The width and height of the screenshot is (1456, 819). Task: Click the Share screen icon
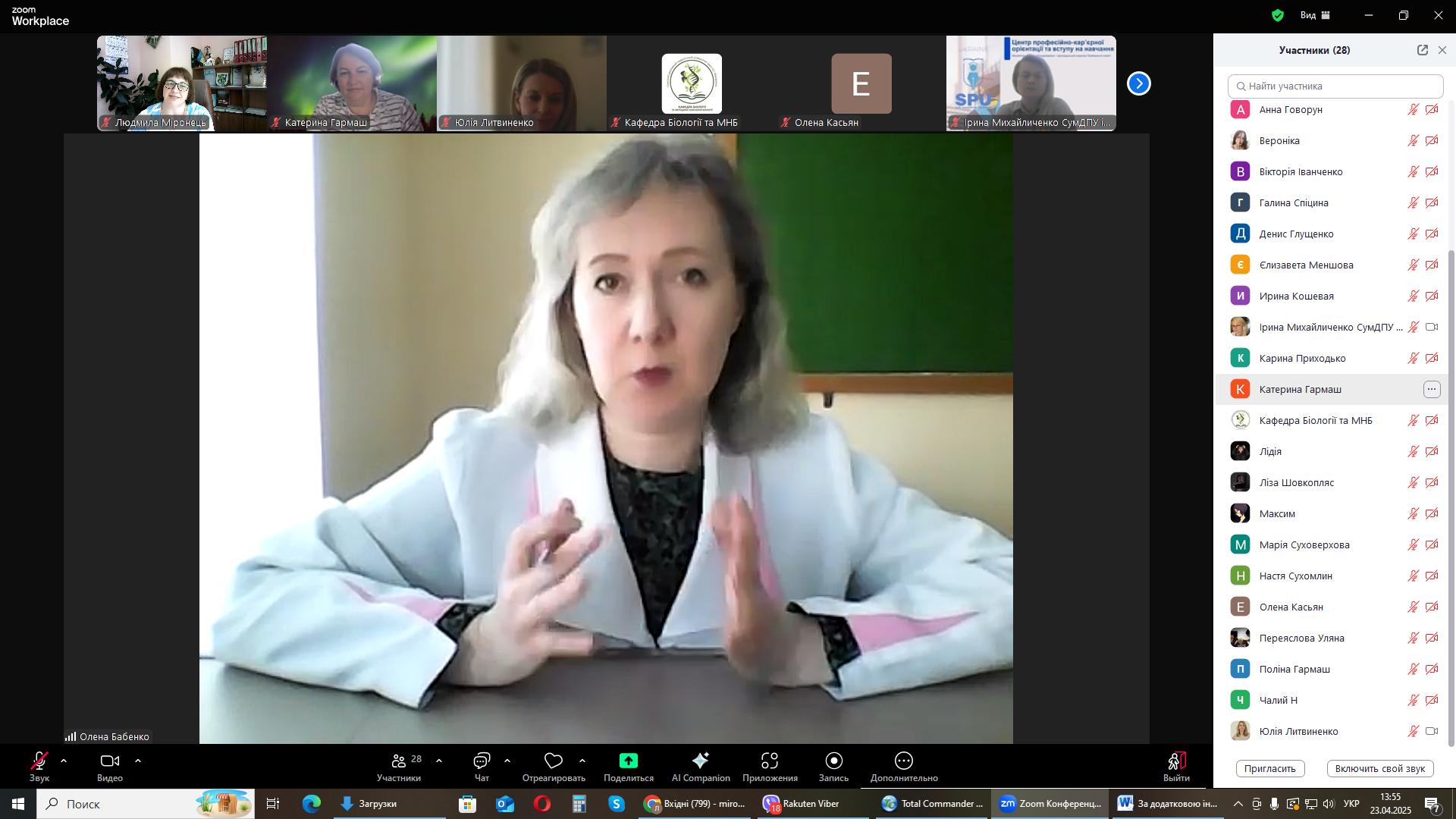628,761
